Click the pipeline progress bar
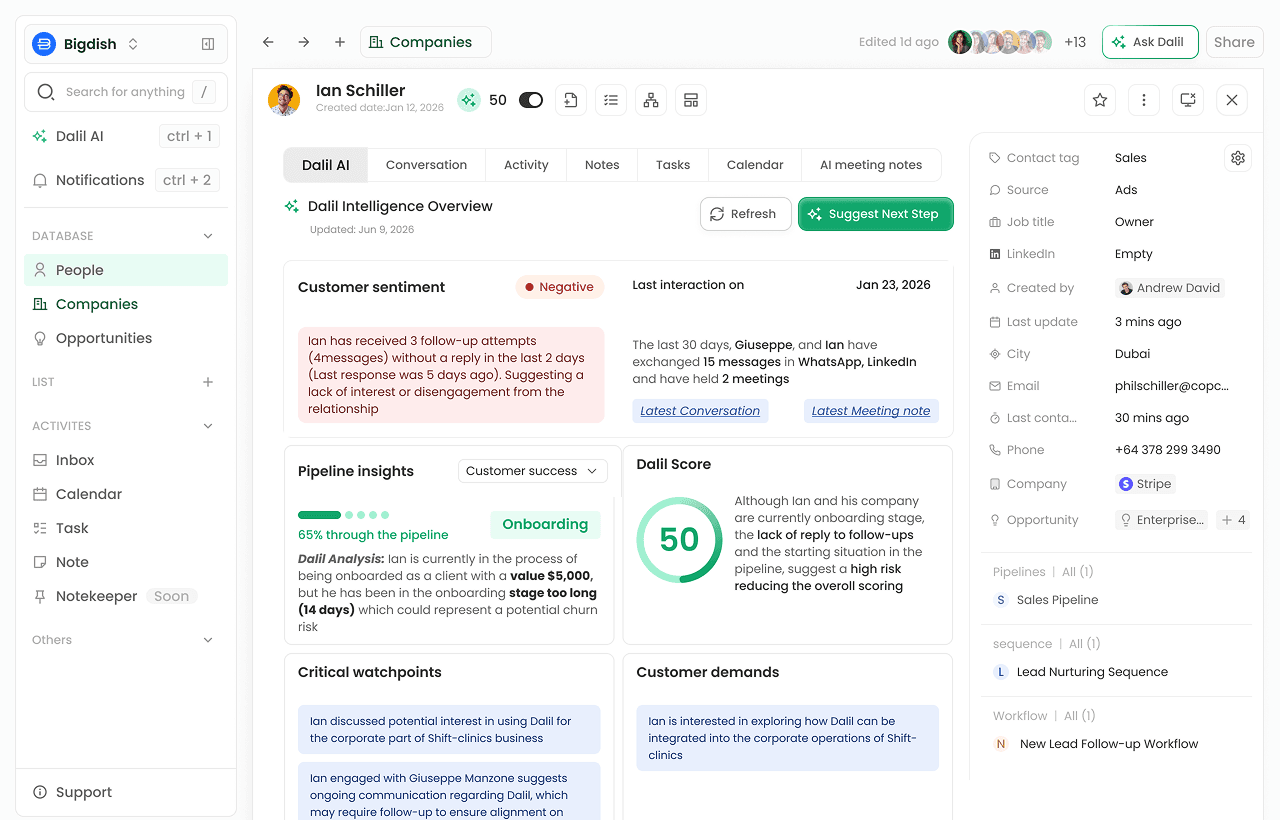Image resolution: width=1280 pixels, height=820 pixels. coord(344,515)
